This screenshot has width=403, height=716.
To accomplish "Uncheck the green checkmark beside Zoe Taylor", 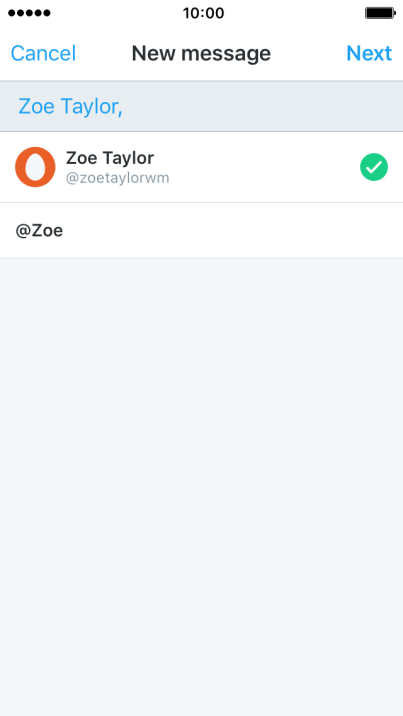I will point(374,167).
